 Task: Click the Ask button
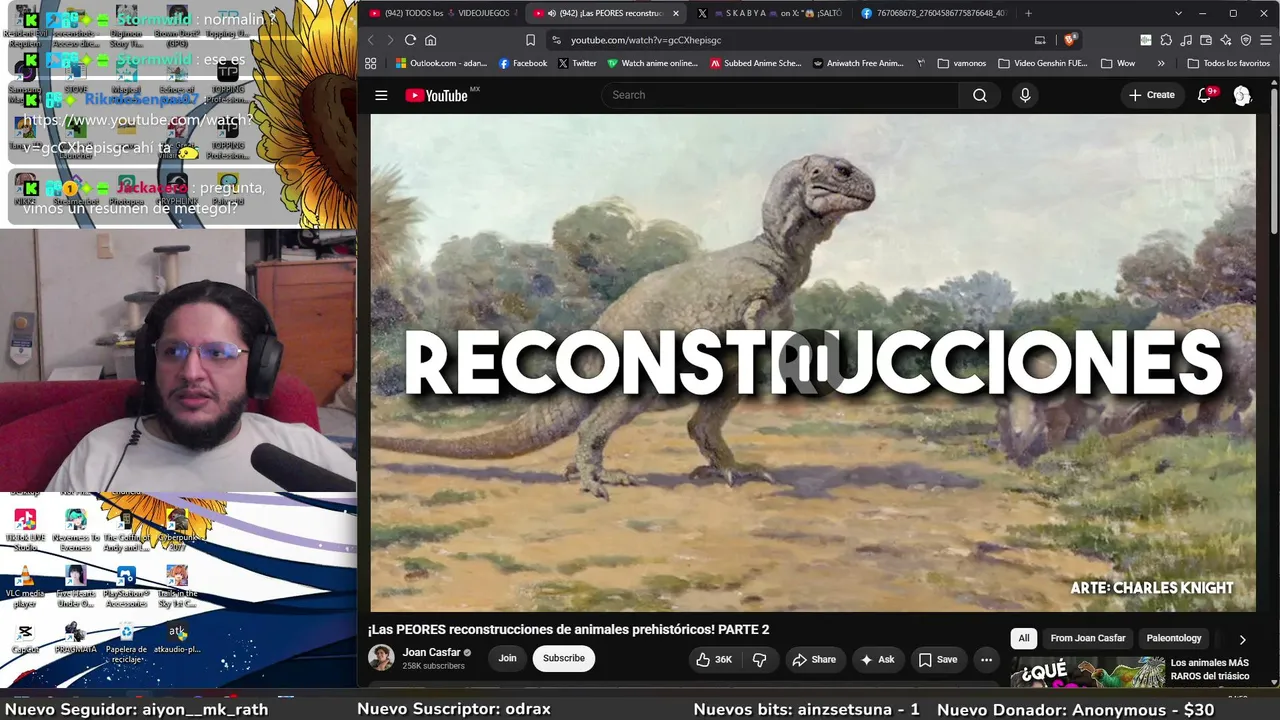click(877, 659)
